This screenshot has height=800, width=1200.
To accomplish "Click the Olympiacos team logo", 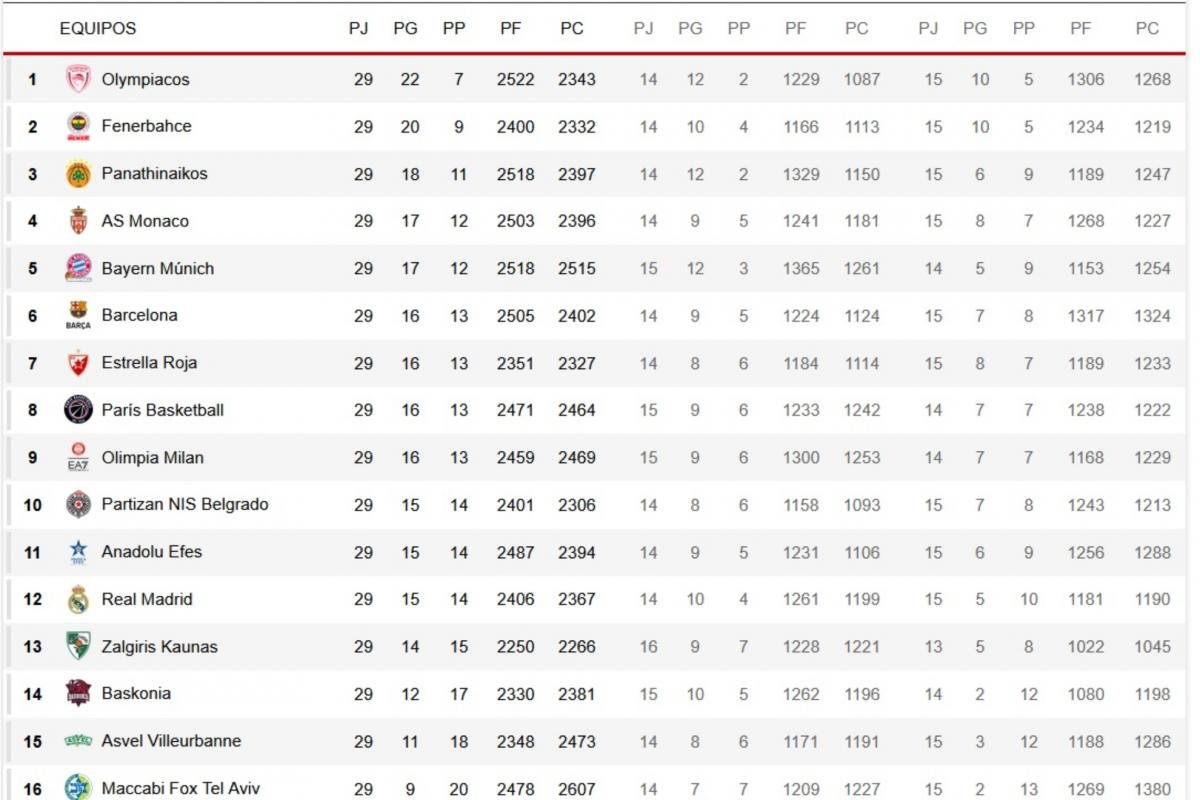I will click(x=78, y=79).
